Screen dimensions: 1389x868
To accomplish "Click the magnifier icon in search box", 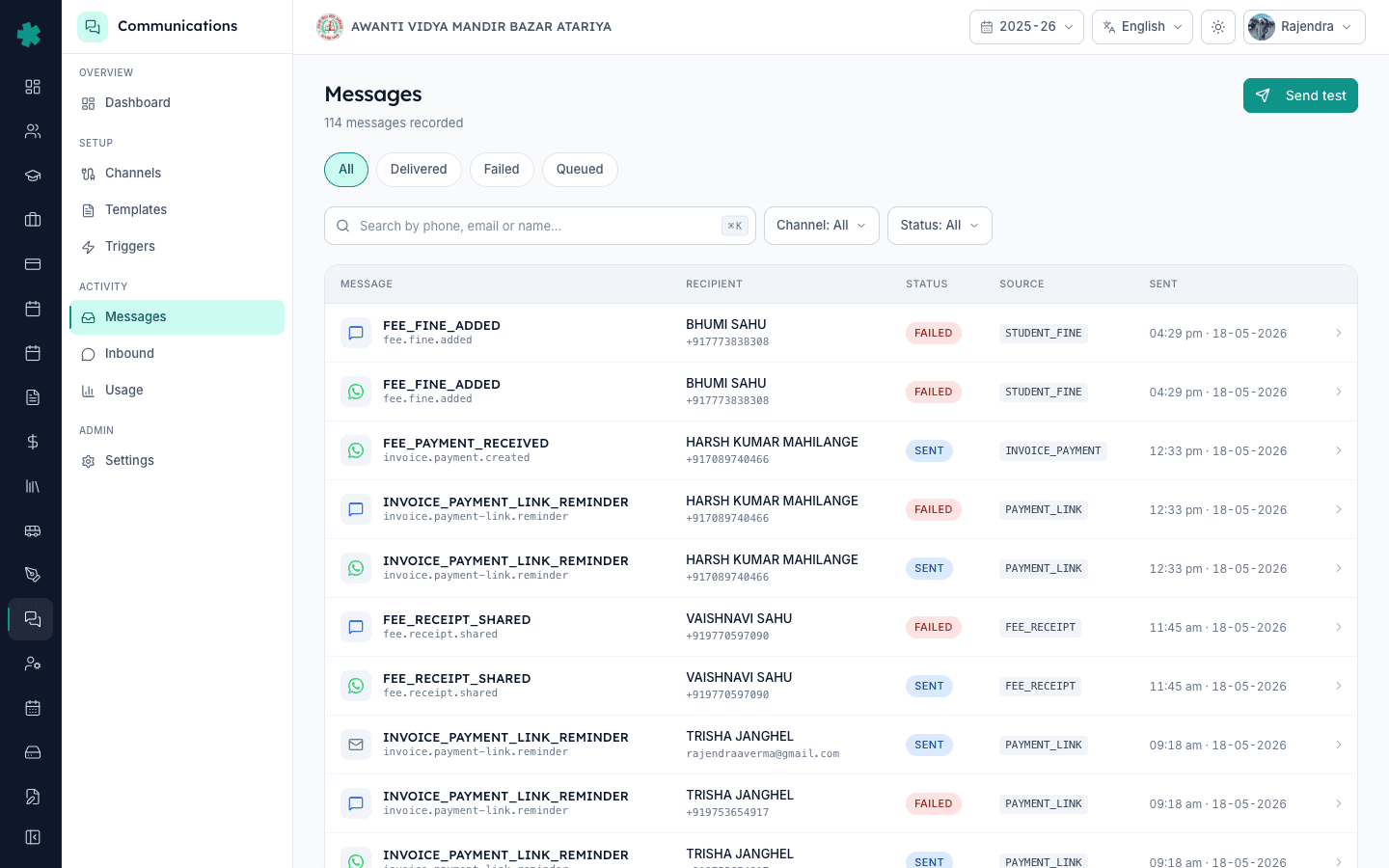I will [342, 226].
